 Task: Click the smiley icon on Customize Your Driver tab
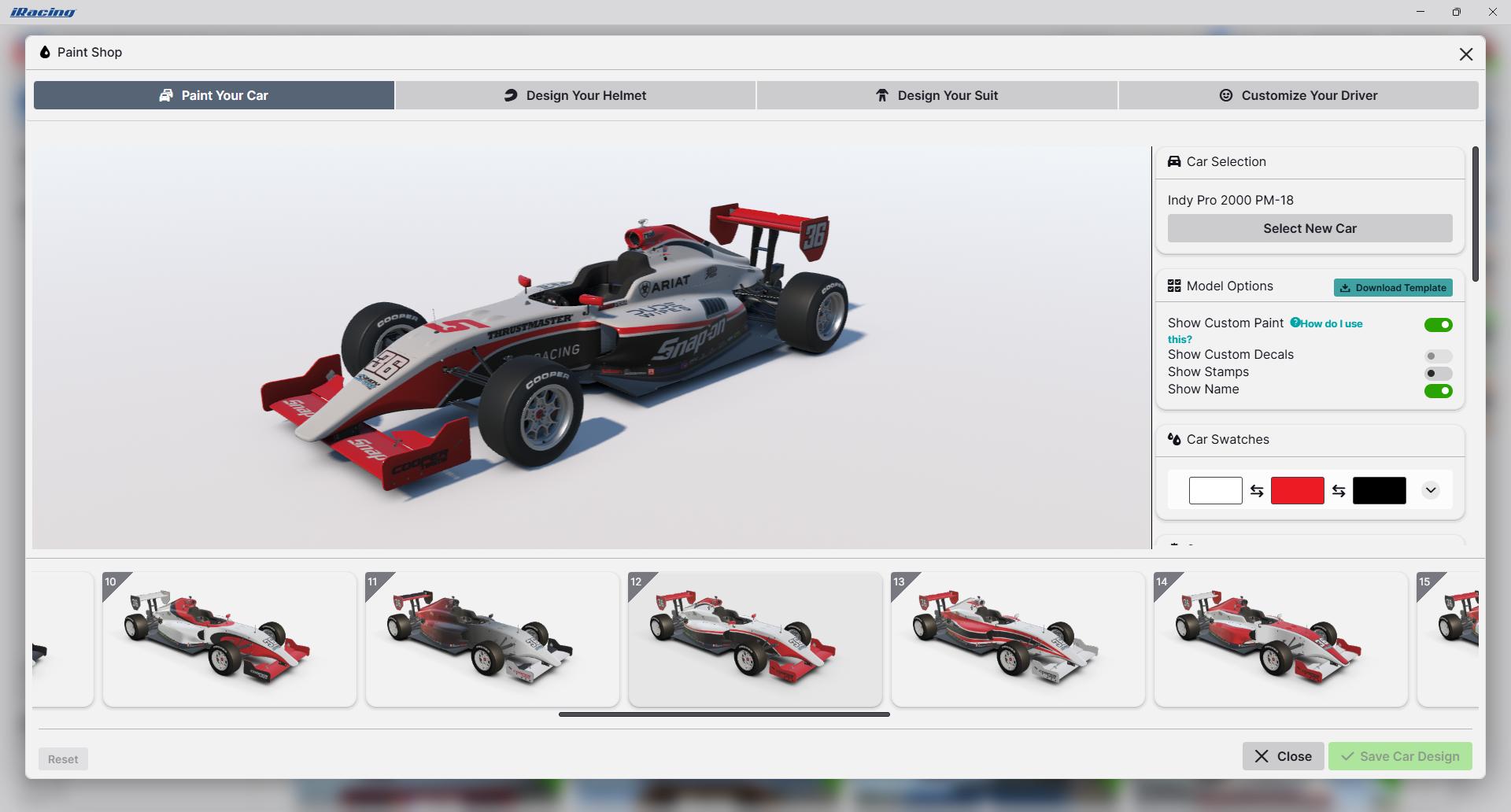(1225, 94)
